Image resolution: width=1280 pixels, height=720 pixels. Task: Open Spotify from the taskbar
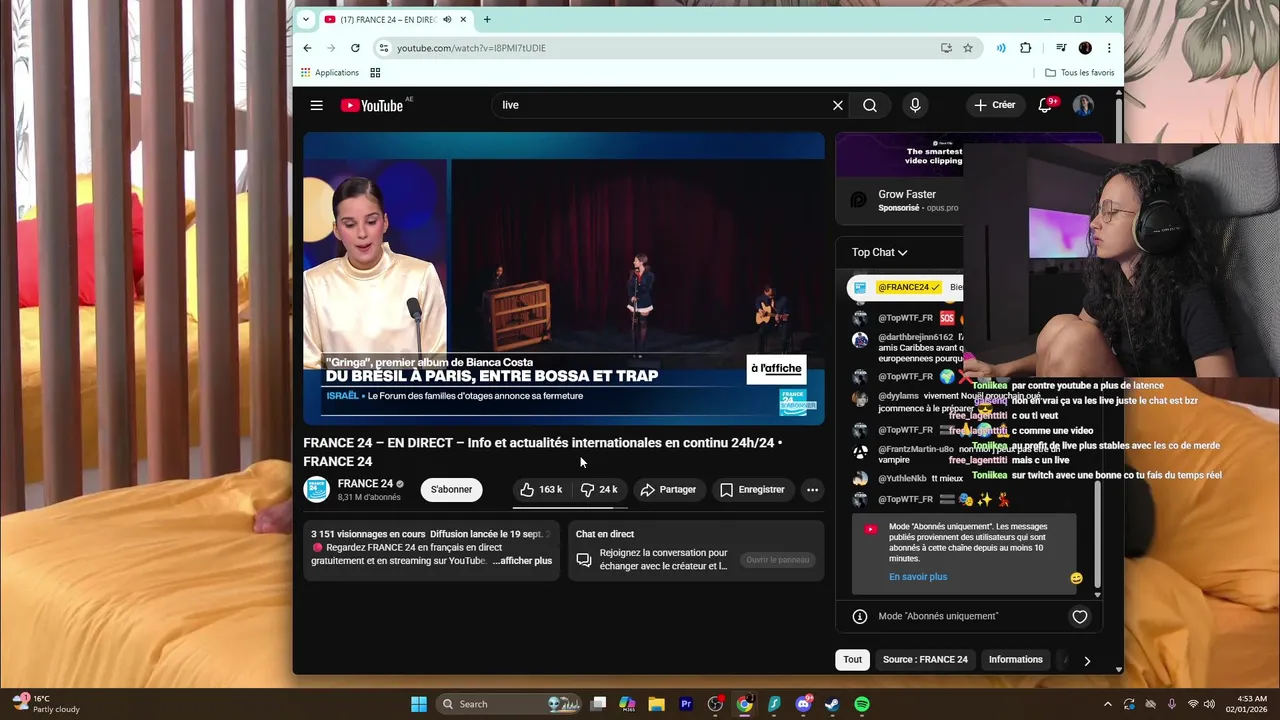coord(862,704)
